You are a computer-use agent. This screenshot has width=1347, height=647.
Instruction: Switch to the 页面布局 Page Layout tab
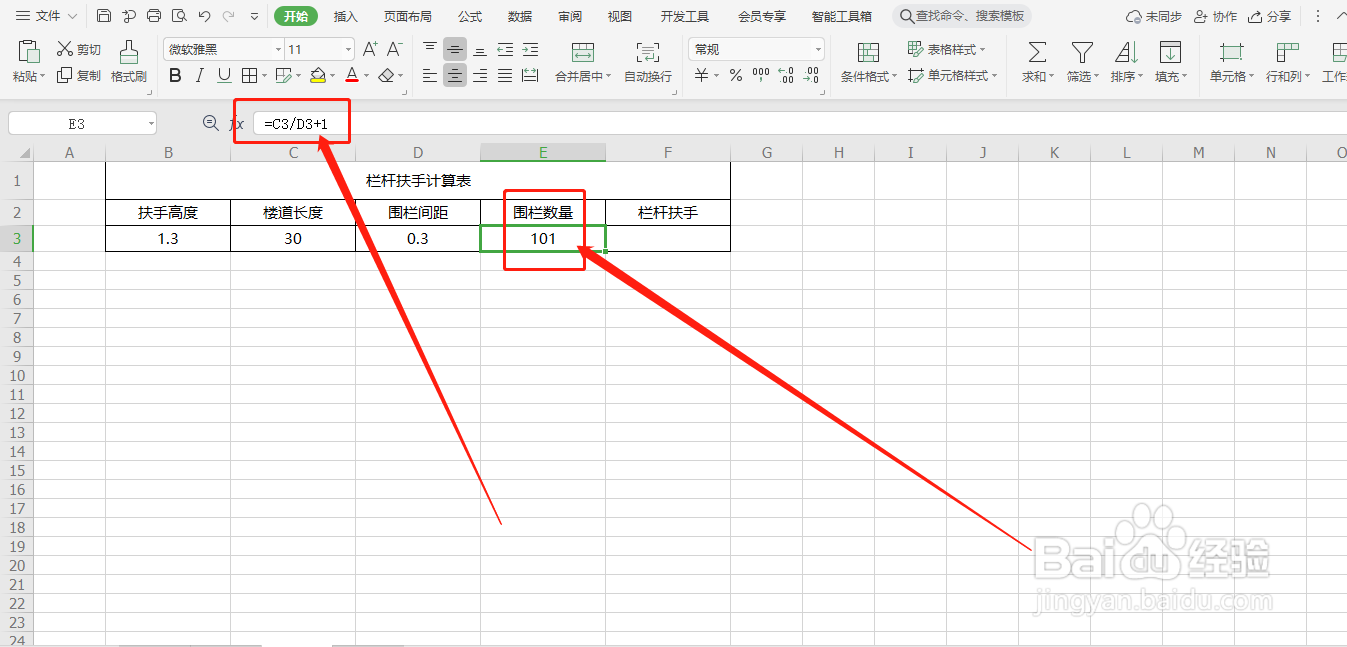tap(408, 16)
